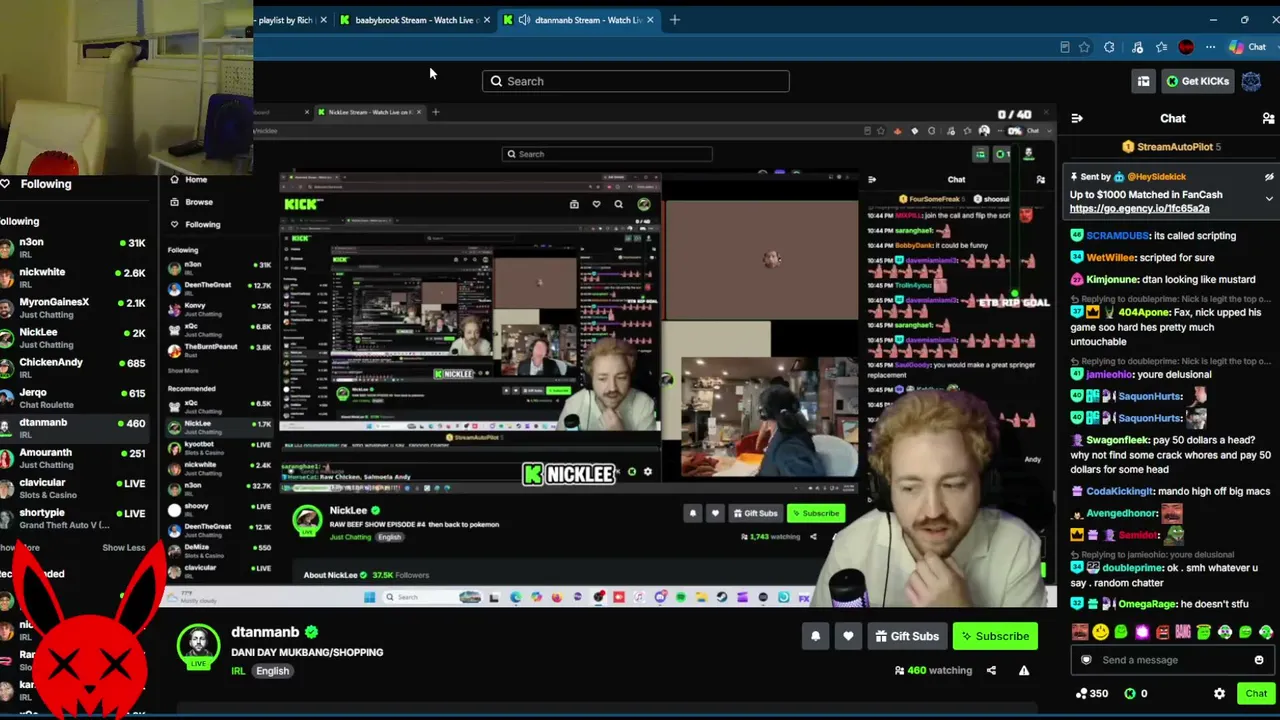Close the baabybrook Stream tab
Image resolution: width=1280 pixels, height=720 pixels.
pyautogui.click(x=487, y=20)
